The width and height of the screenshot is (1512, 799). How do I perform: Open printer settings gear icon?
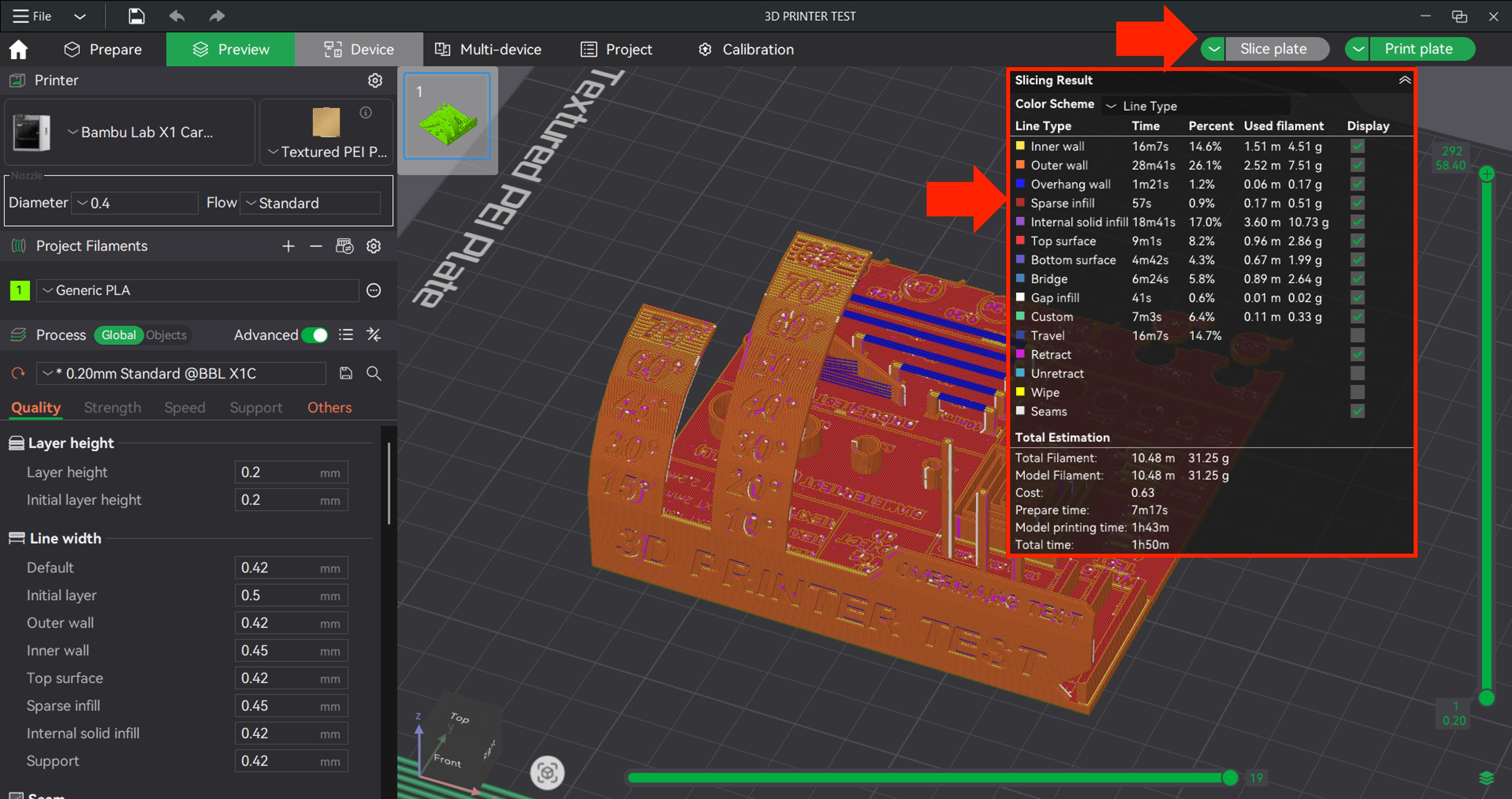pos(374,80)
